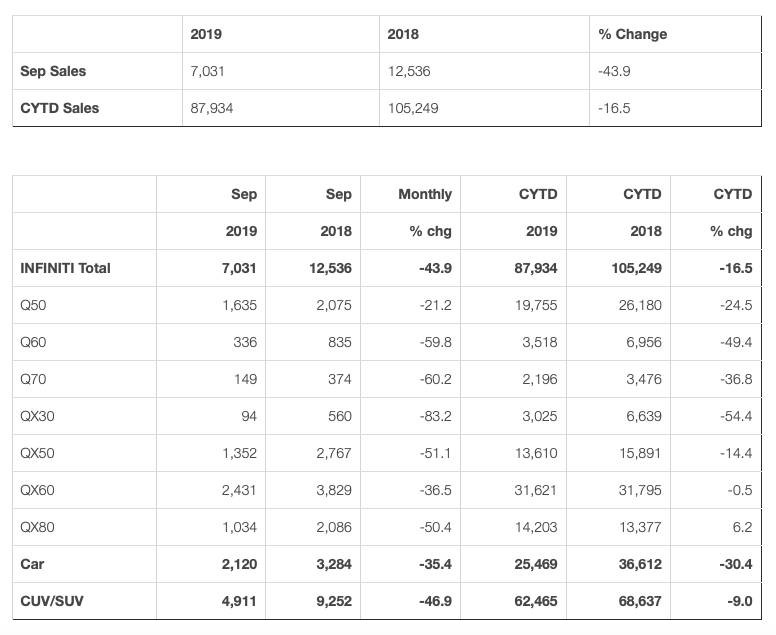Click the 'Sep Sales' row label
This screenshot has height=635, width=776.
(x=53, y=71)
